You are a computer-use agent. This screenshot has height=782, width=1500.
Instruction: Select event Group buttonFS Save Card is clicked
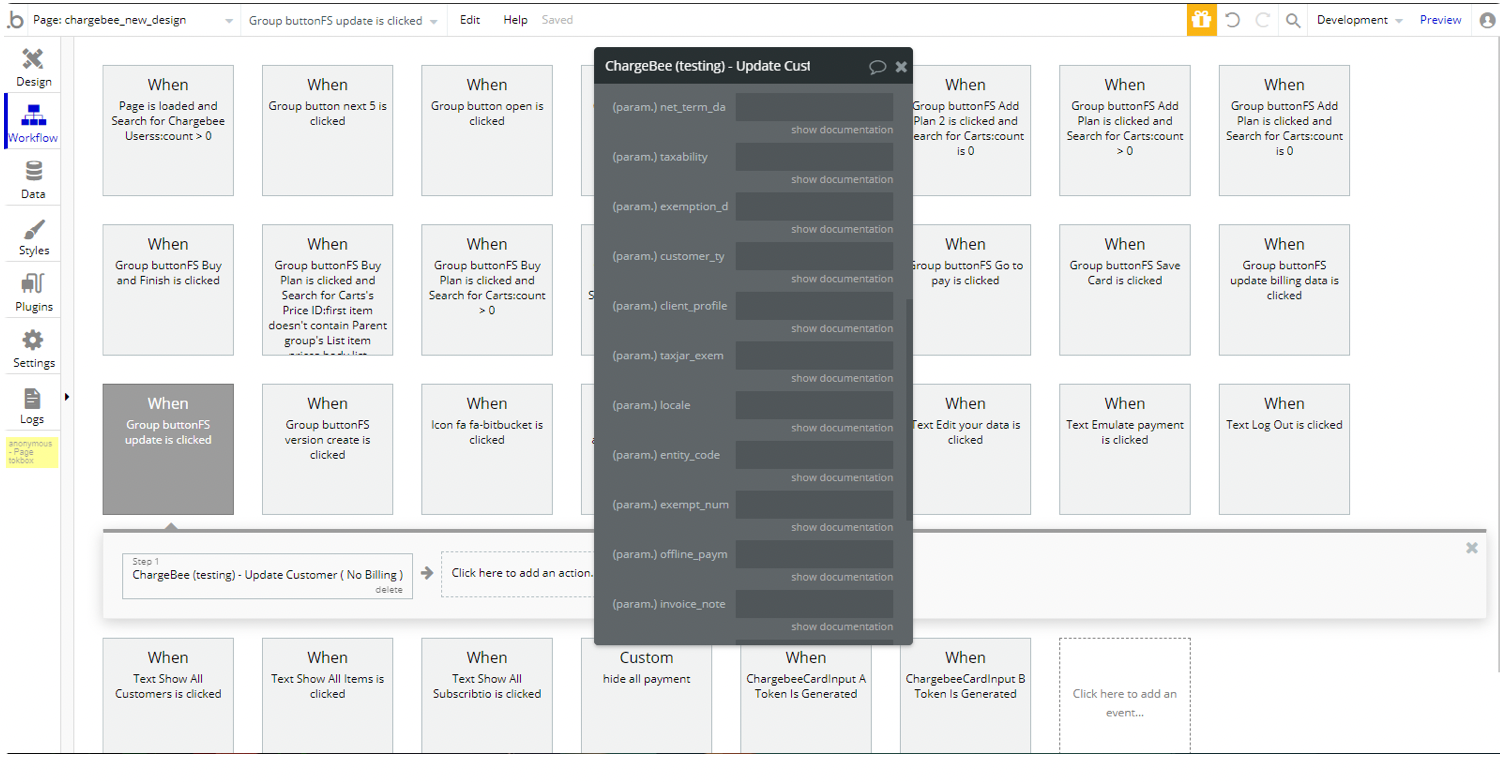pyautogui.click(x=1124, y=290)
